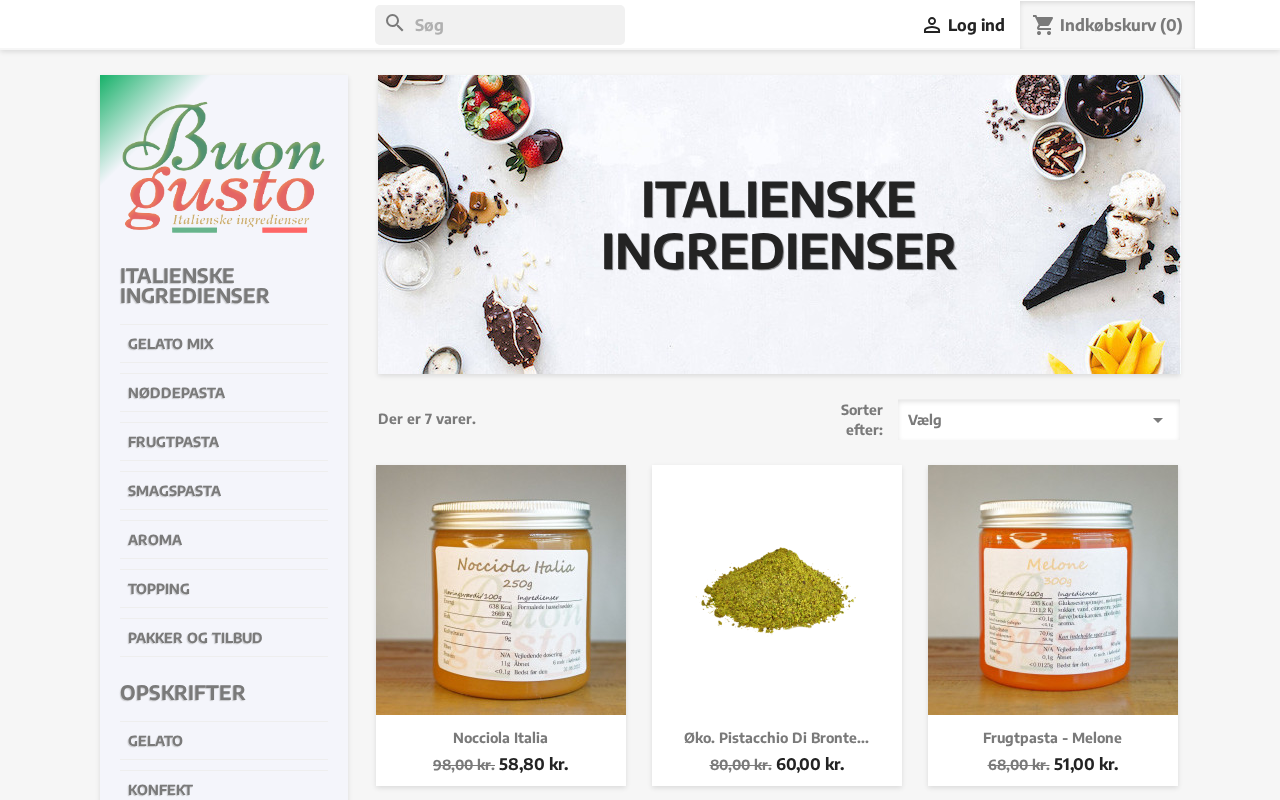Open the Nocciola Italia product link
This screenshot has width=1280, height=800.
[x=500, y=738]
